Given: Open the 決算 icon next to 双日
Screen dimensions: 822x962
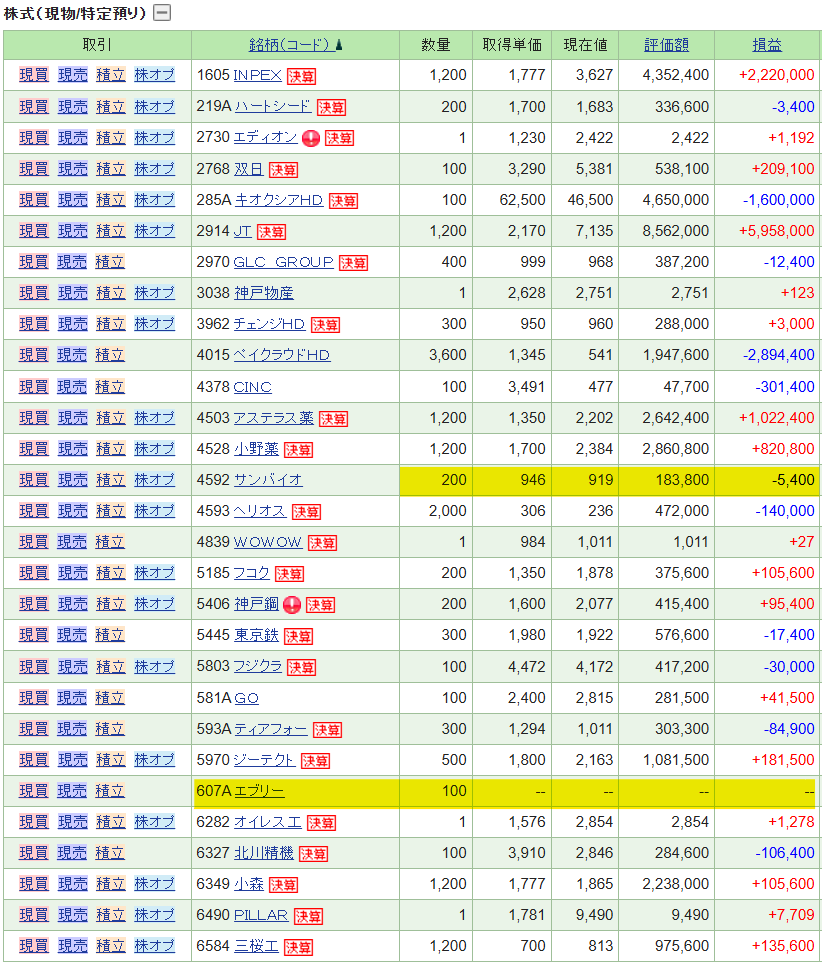Looking at the screenshot, I should [283, 170].
